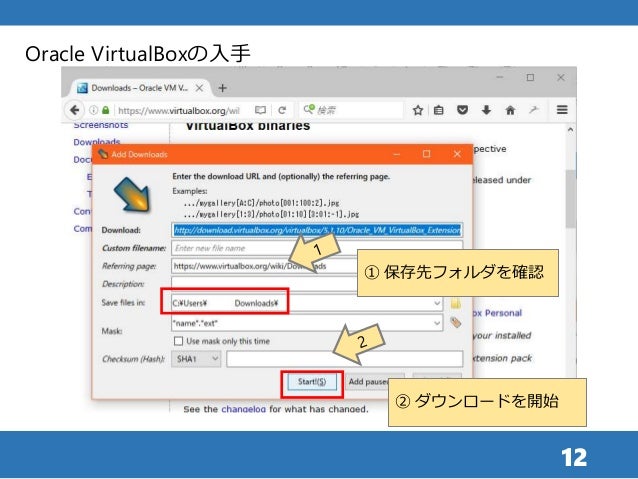Viewport: 638px width, 479px height.
Task: Bookmark page using the star icon
Action: (x=417, y=110)
